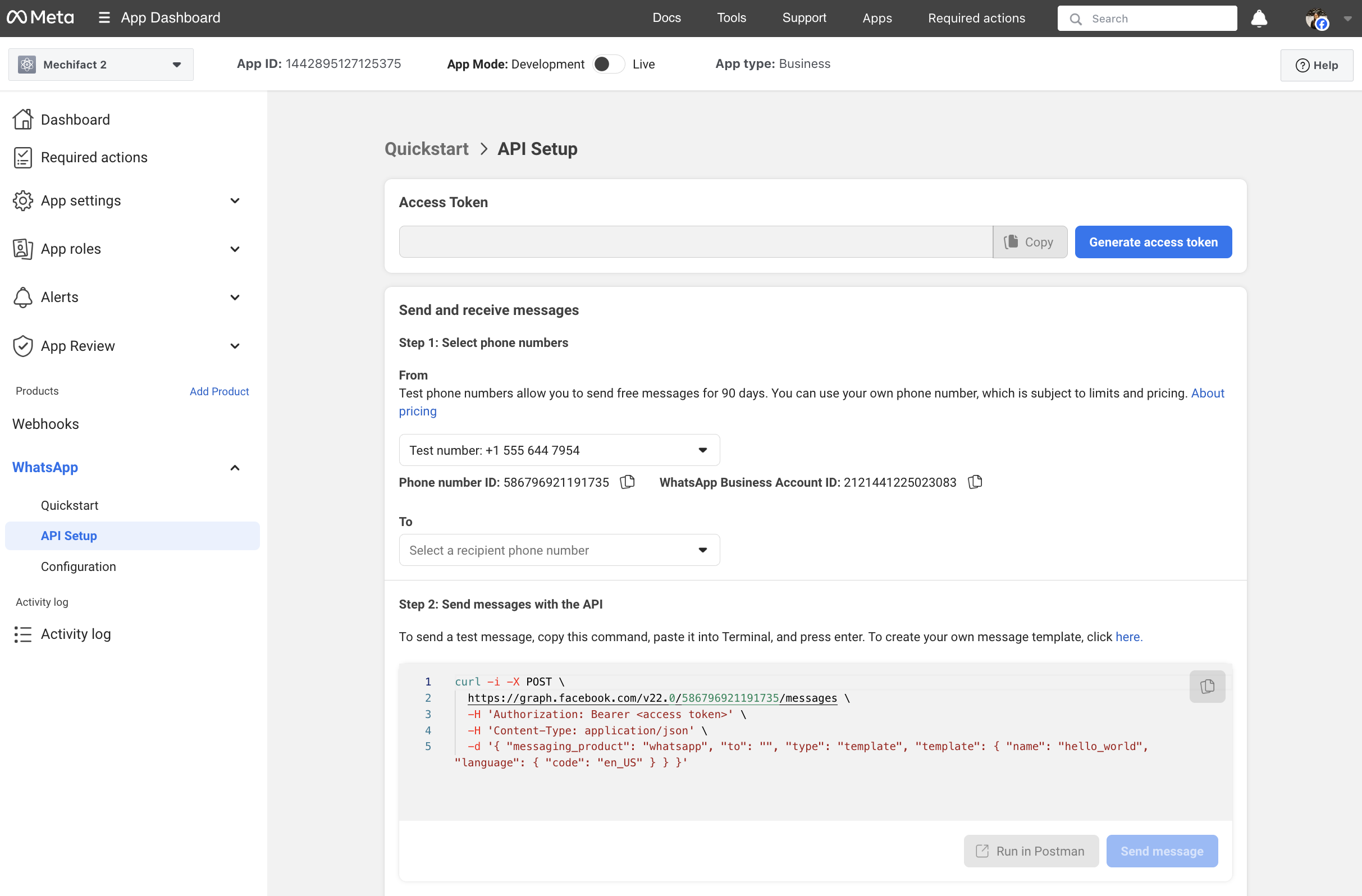Image resolution: width=1362 pixels, height=896 pixels.
Task: Open App Review via its shield icon
Action: (23, 346)
